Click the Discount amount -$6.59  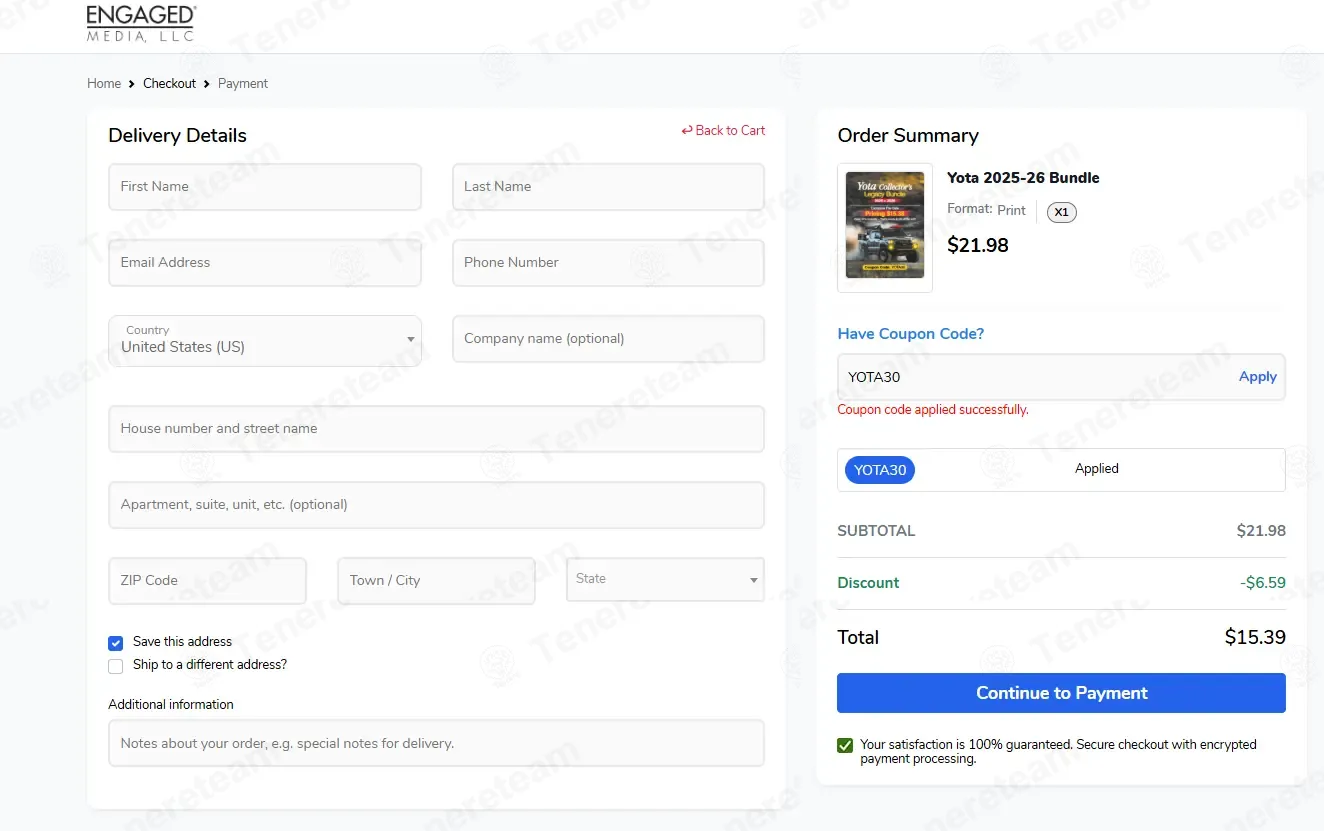[x=1263, y=583]
